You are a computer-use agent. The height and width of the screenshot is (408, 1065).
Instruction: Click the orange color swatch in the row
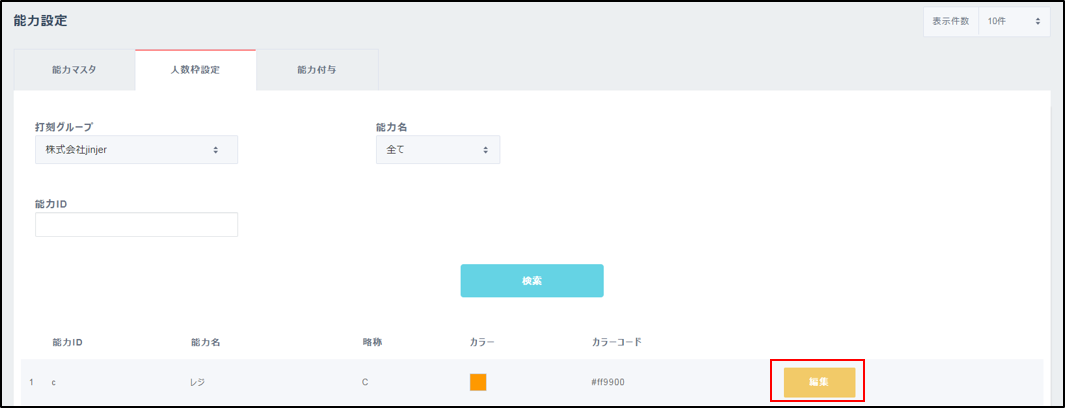478,382
